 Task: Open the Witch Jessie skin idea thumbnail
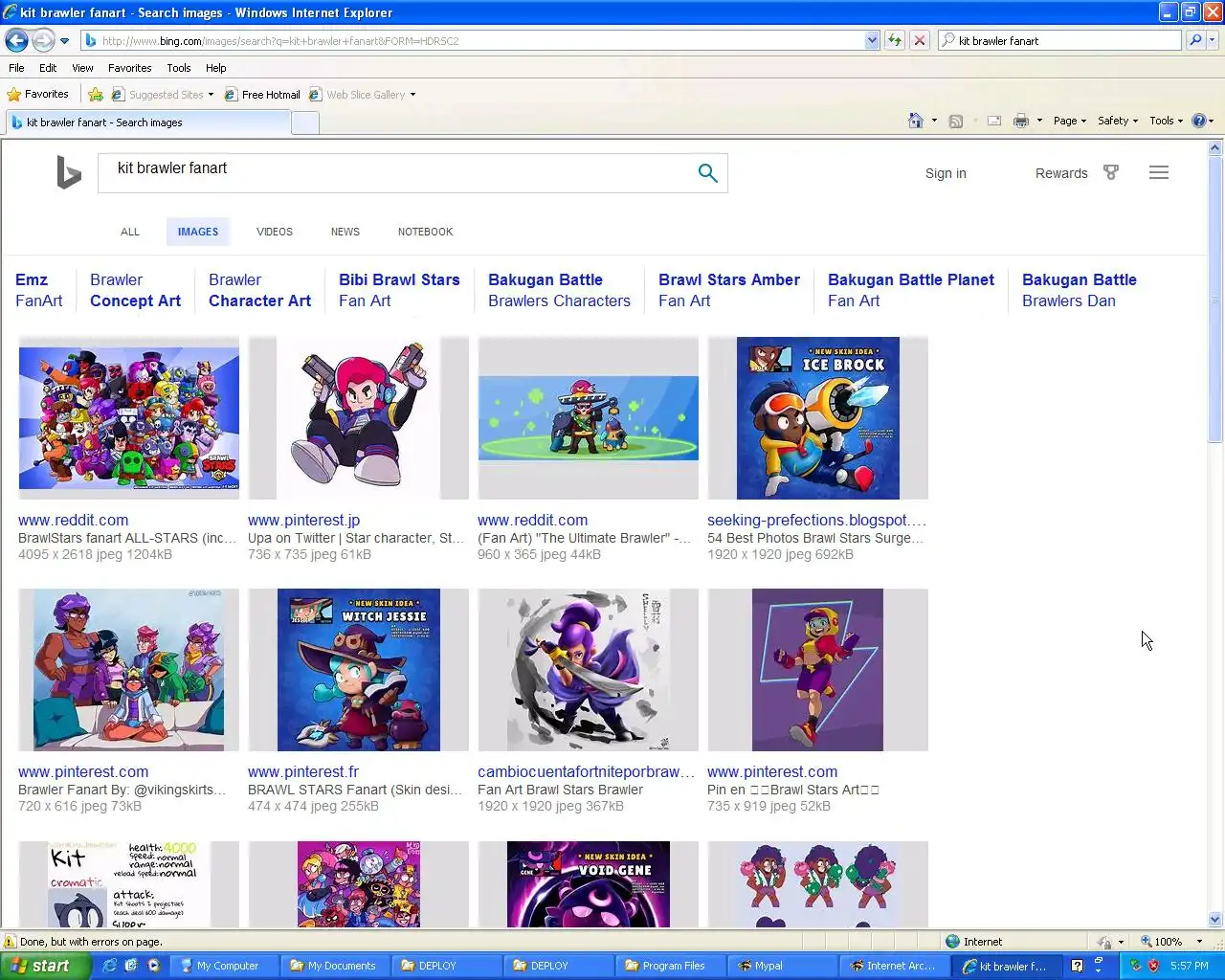[359, 670]
